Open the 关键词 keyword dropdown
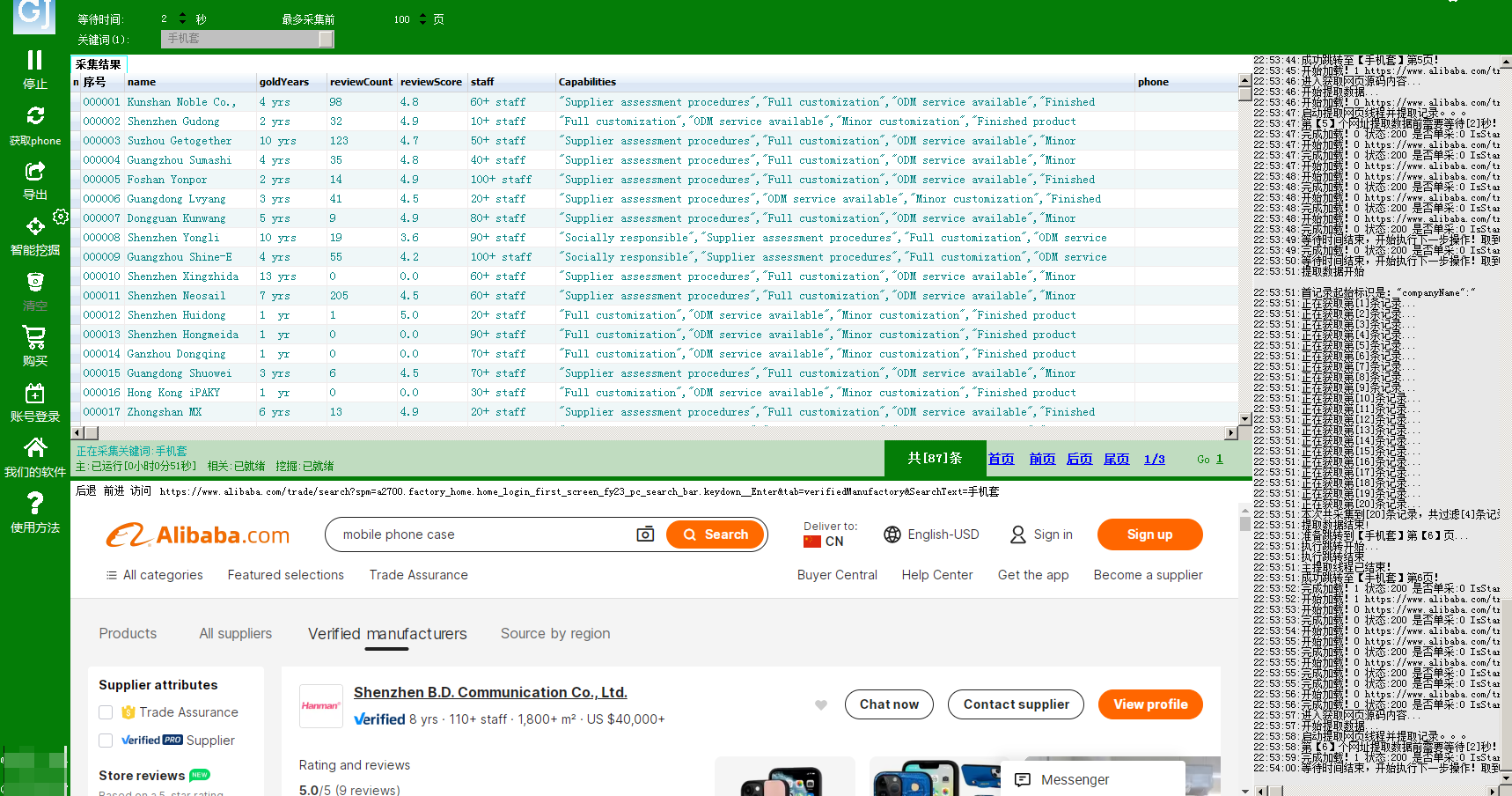 (x=327, y=39)
